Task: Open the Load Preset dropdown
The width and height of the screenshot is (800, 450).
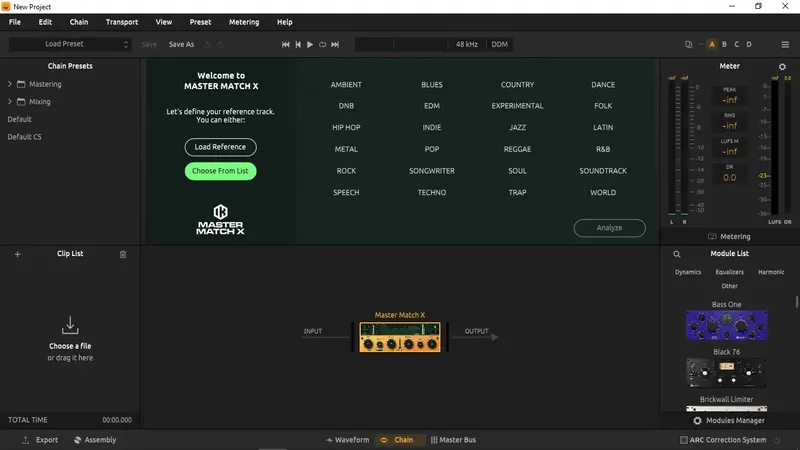Action: pos(70,44)
